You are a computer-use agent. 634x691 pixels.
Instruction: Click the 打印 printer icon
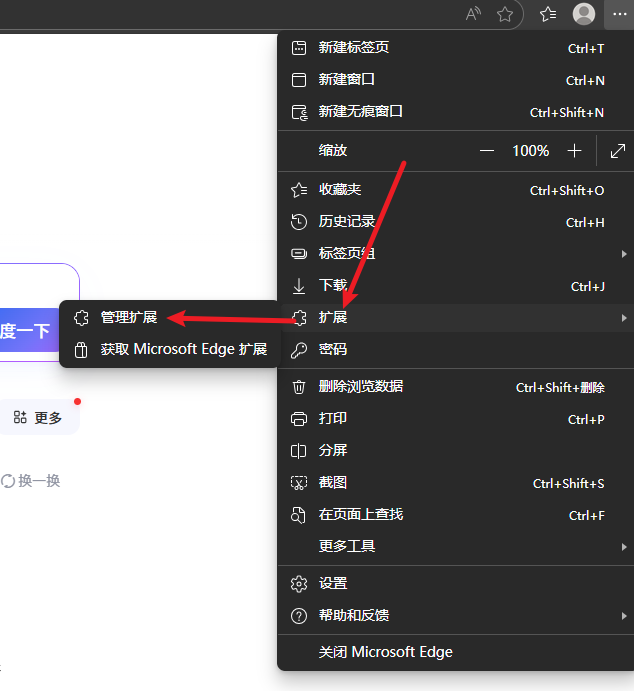click(299, 419)
